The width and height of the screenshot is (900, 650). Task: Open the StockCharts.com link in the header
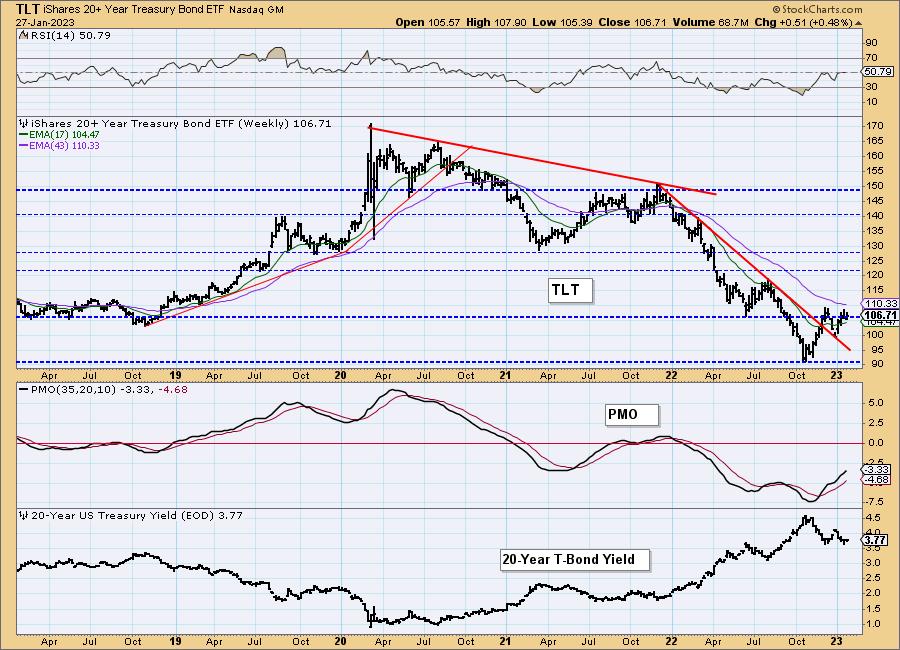(x=817, y=9)
